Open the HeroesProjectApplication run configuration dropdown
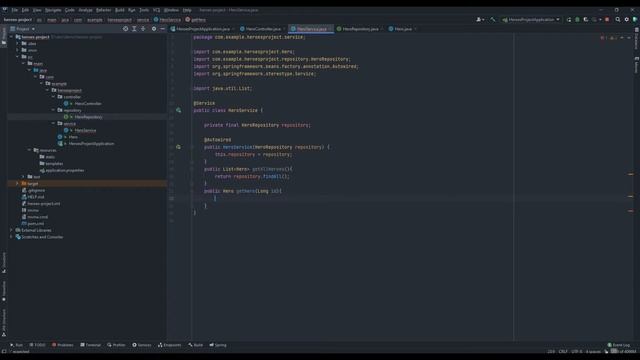This screenshot has height=360, width=640. 531,20
